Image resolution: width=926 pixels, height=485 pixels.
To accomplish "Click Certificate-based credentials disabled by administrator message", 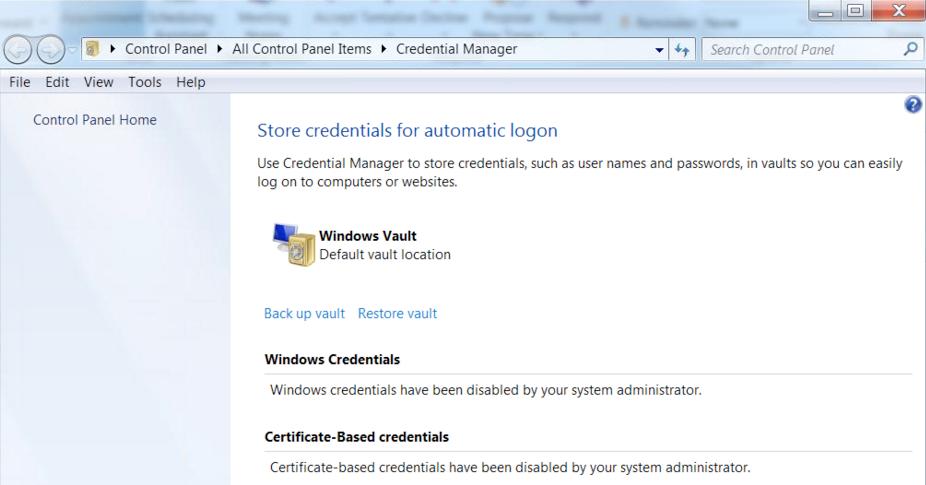I will (x=510, y=467).
